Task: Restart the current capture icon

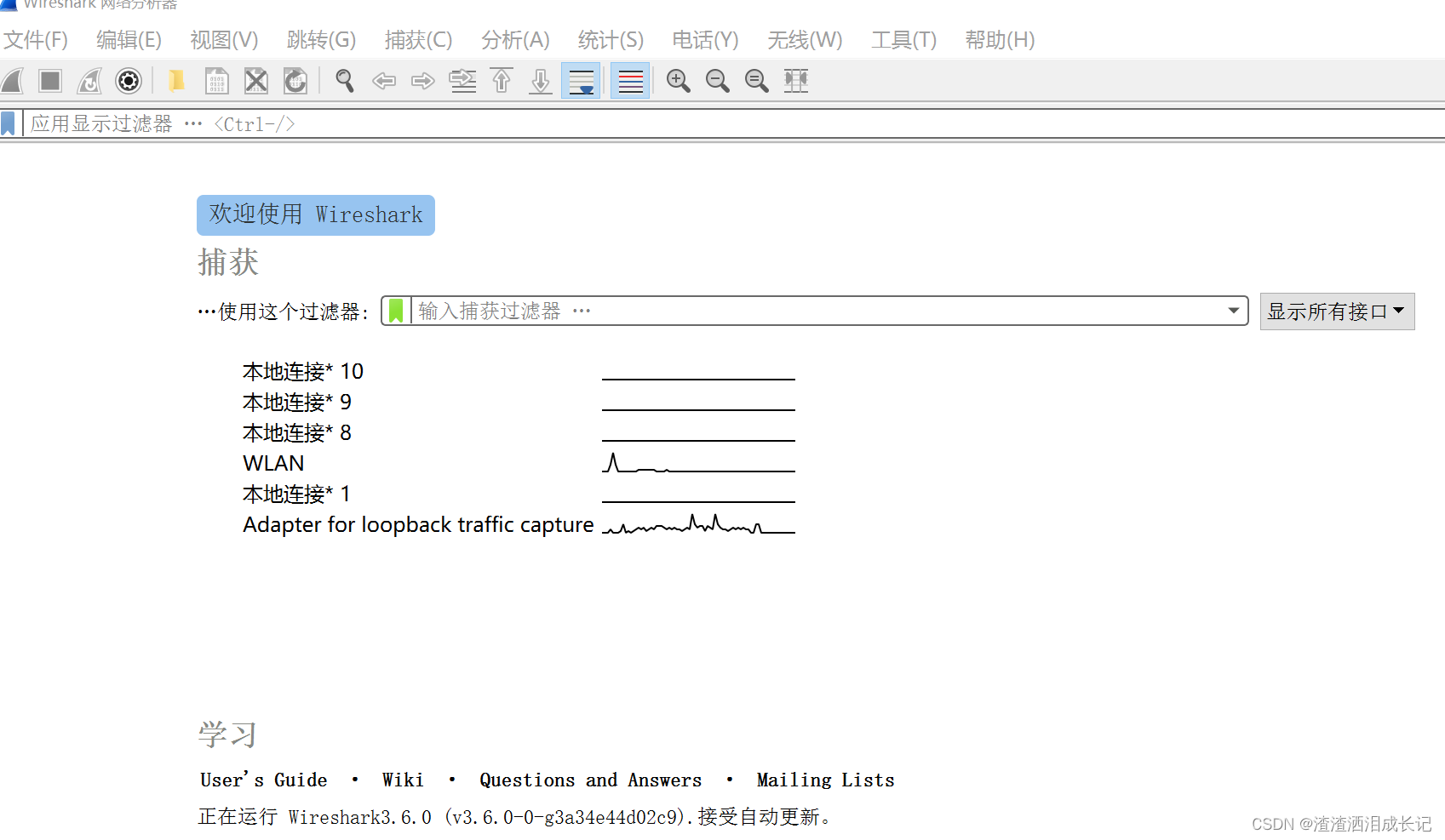Action: click(89, 81)
